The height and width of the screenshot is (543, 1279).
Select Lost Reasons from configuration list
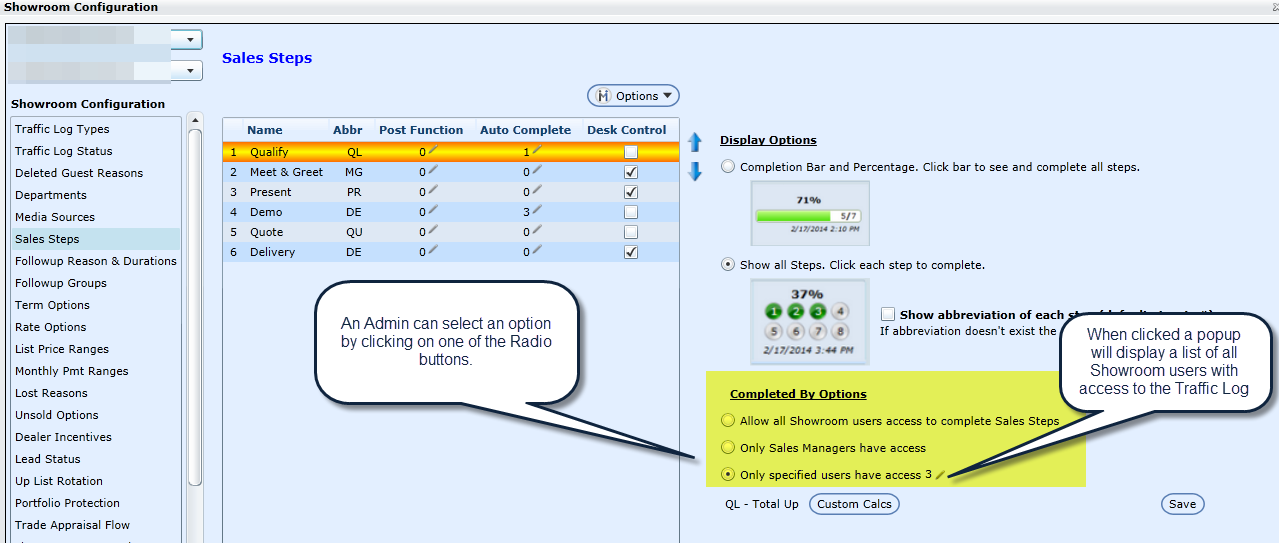[x=51, y=393]
